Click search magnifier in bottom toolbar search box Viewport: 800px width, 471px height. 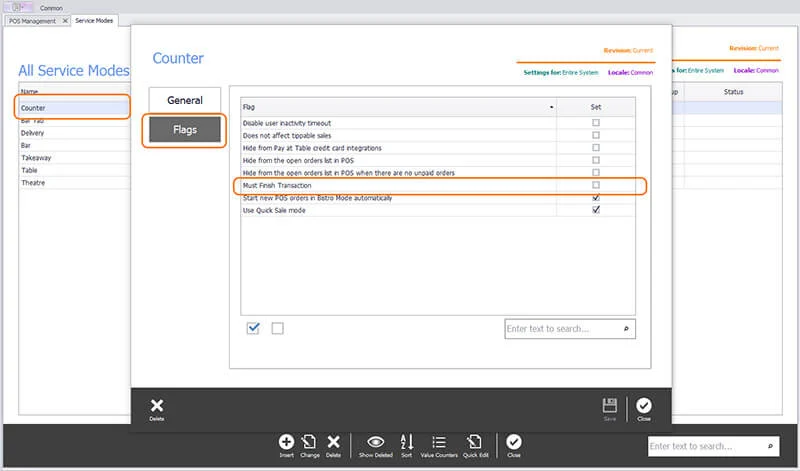tap(770, 447)
